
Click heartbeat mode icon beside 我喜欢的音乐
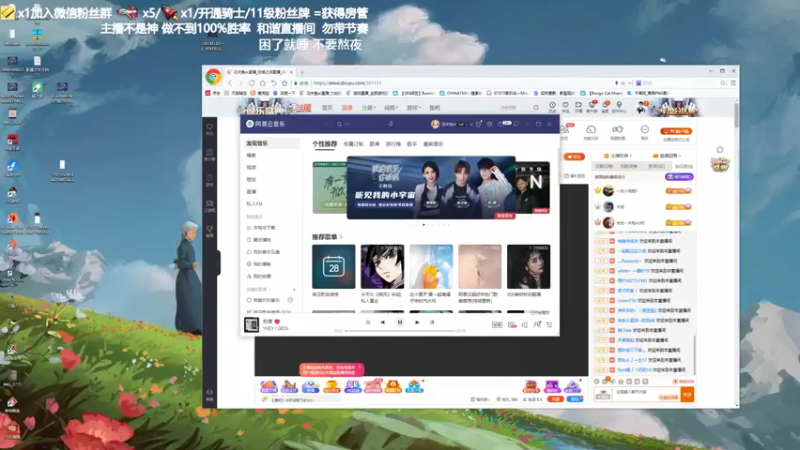tap(290, 300)
